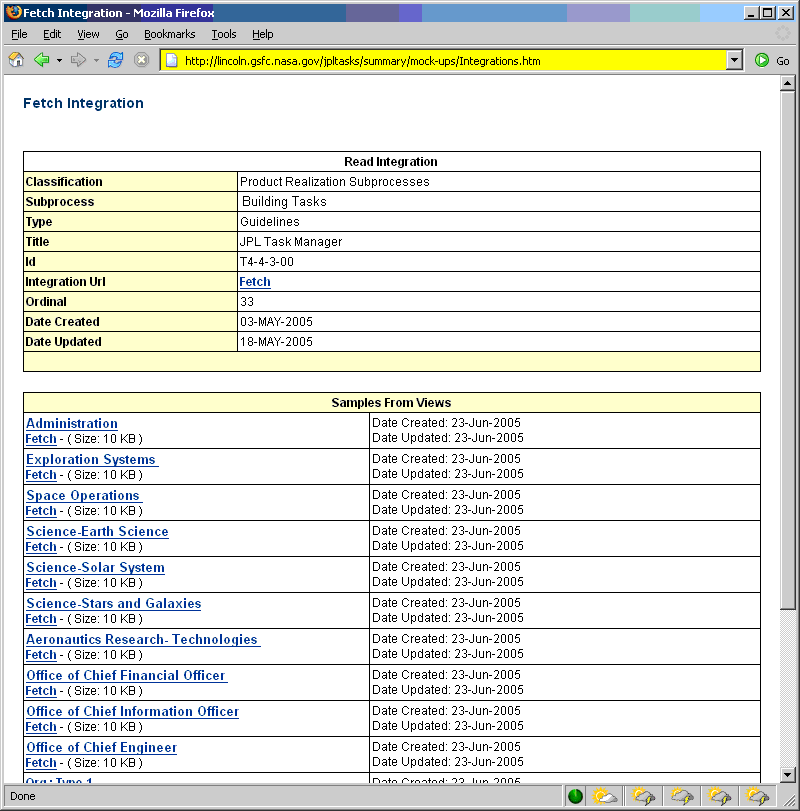Select the T4-4-3-00 Id value
The height and width of the screenshot is (811, 800).
click(267, 262)
